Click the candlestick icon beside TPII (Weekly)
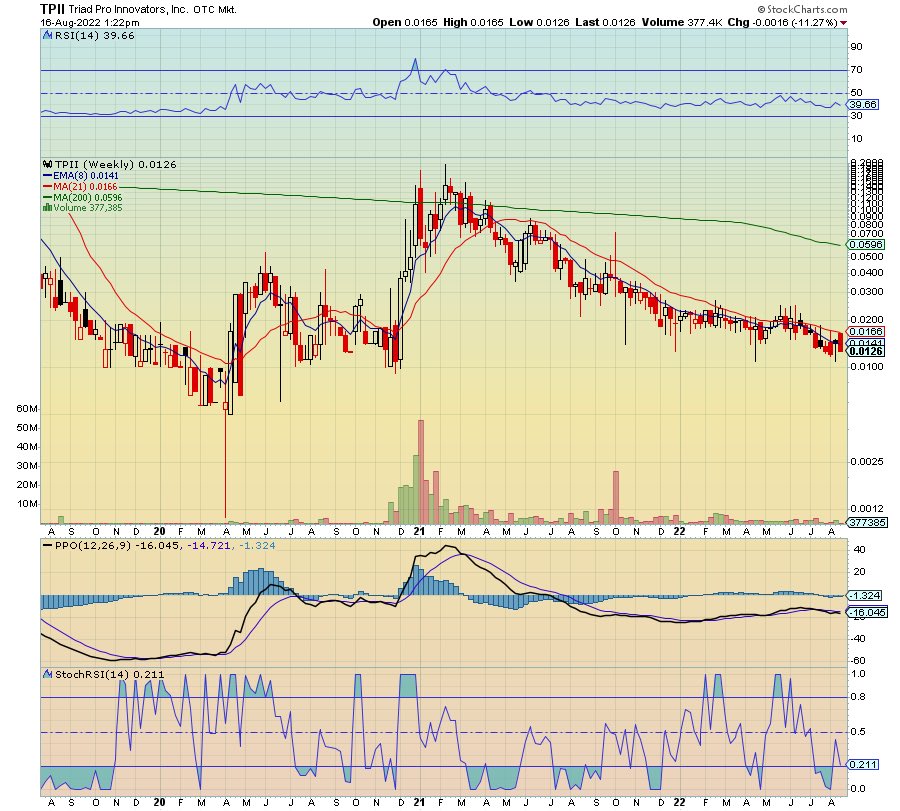 click(x=48, y=165)
